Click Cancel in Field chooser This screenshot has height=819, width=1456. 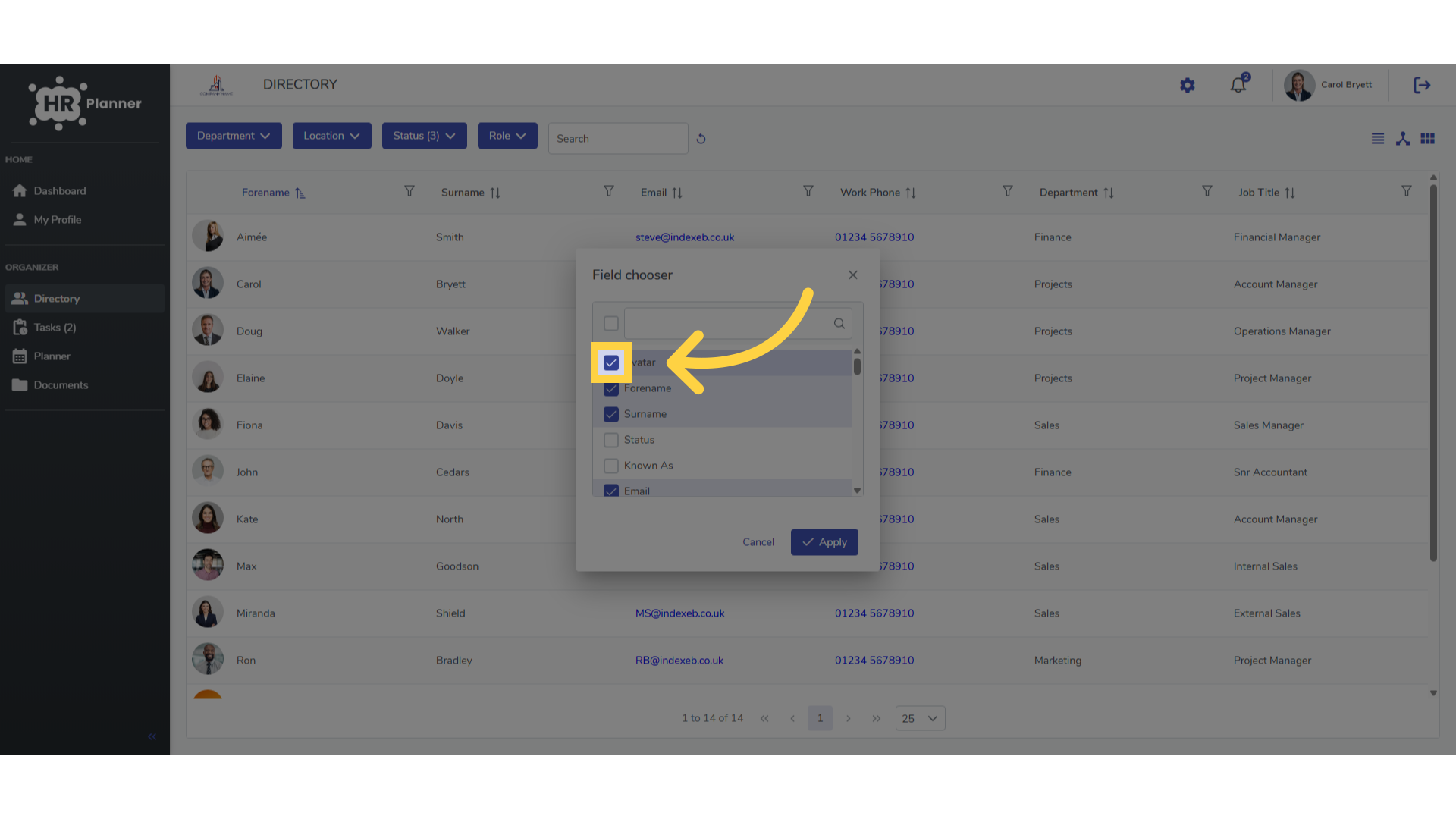click(758, 543)
